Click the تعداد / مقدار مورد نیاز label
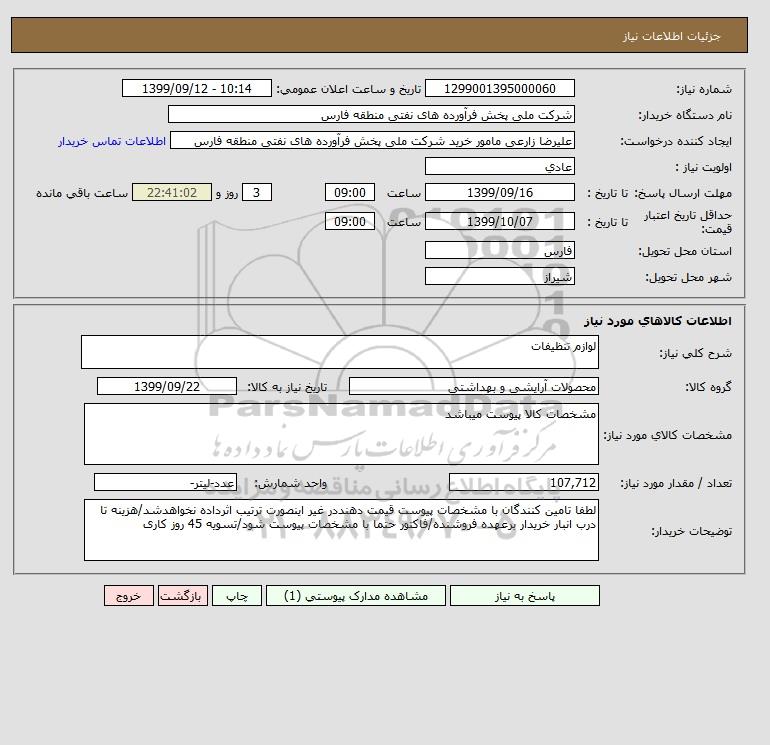This screenshot has width=770, height=745. 676,483
